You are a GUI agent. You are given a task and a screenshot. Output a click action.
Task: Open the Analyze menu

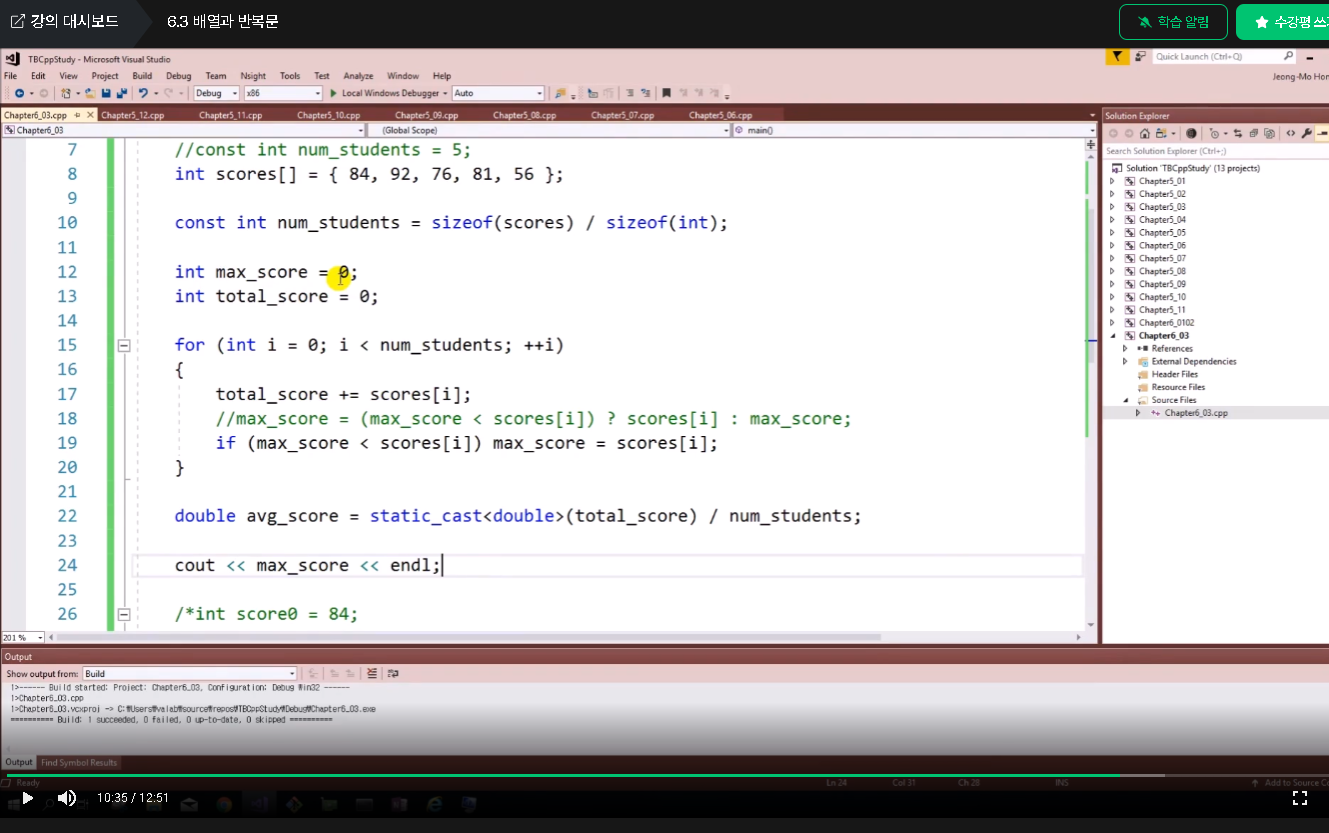[358, 76]
